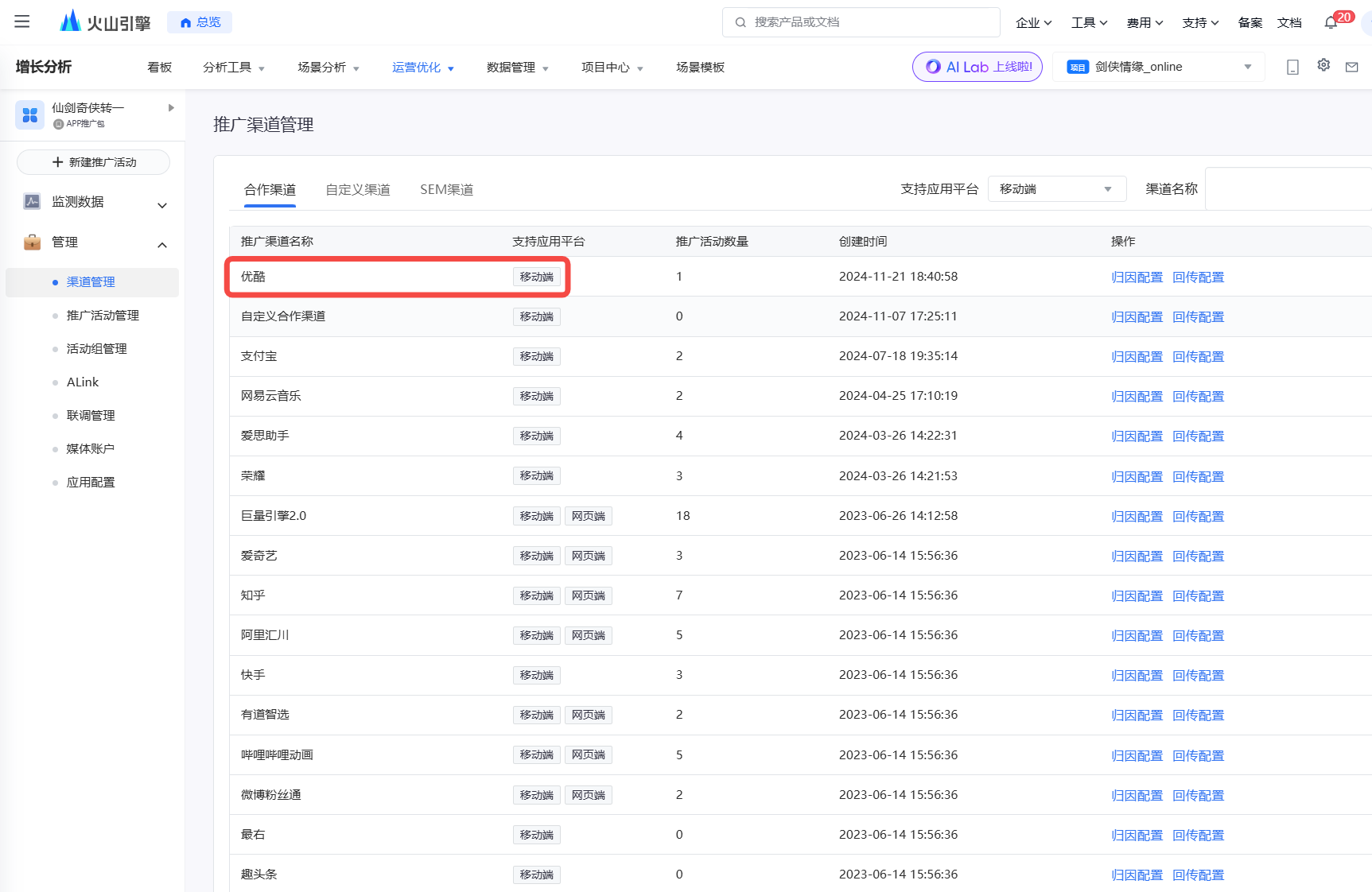Expand the 项目中心 menu
This screenshot has height=892, width=1372.
612,68
